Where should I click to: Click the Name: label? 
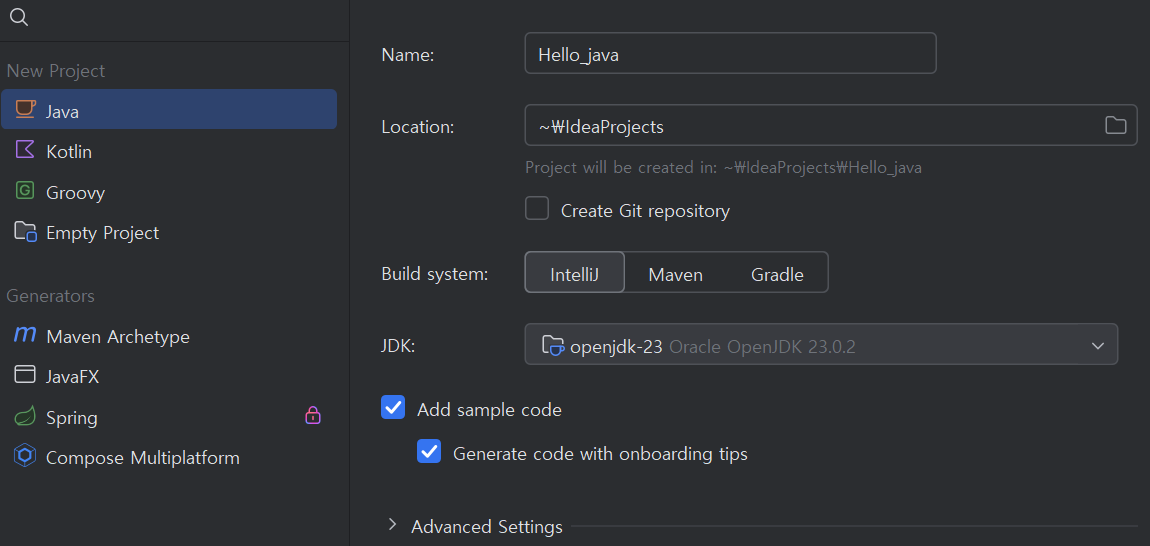(x=408, y=54)
